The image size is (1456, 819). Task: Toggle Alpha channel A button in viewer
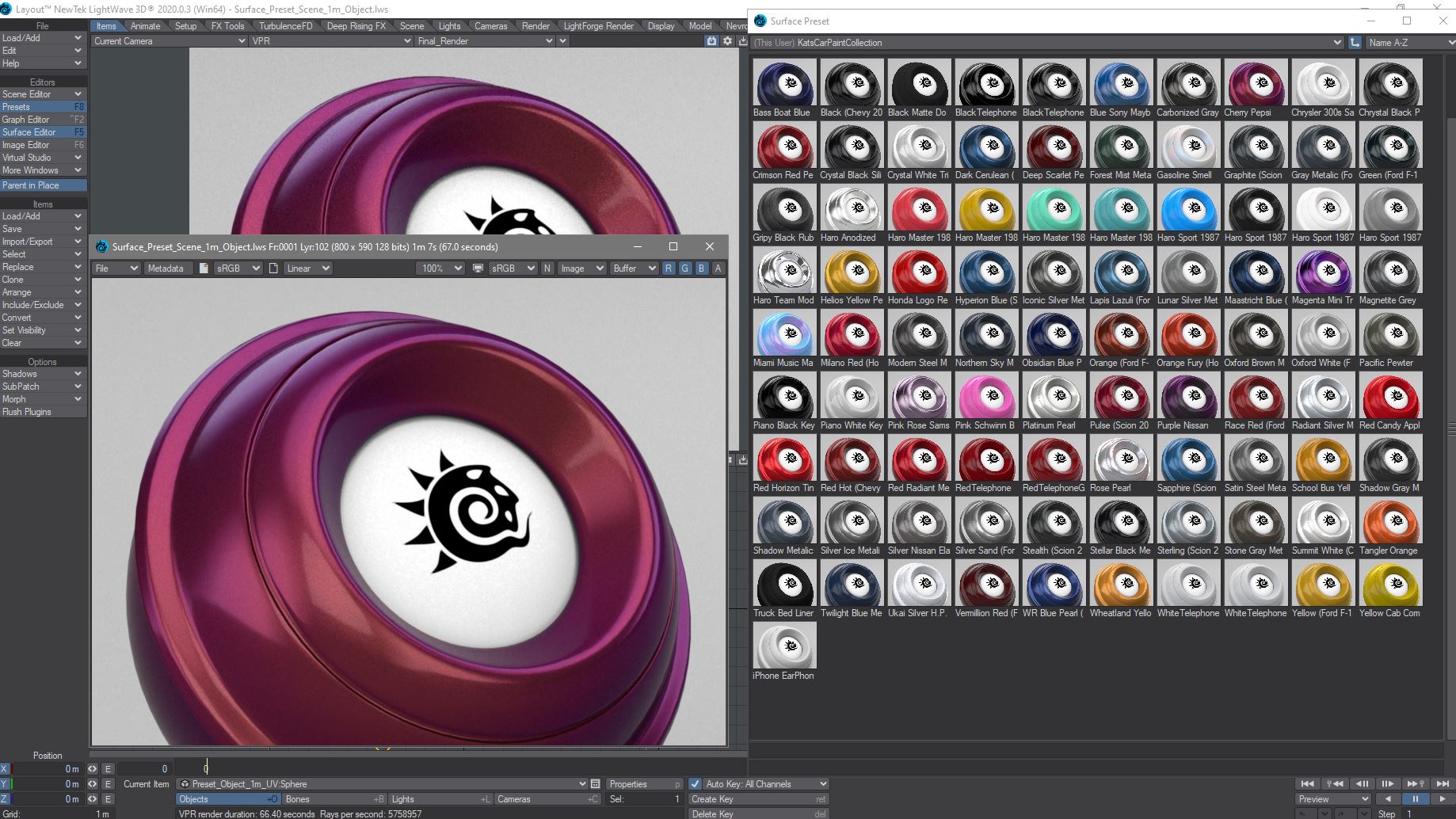(718, 269)
